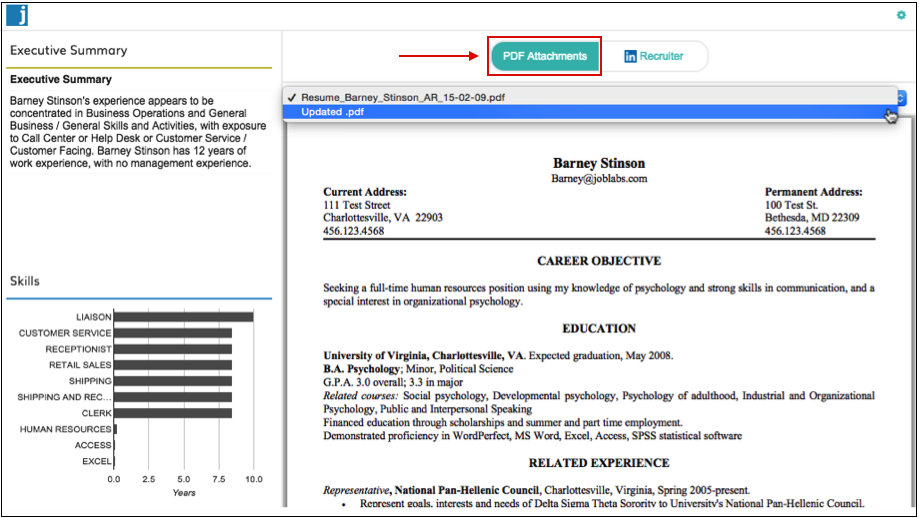Image resolution: width=919 pixels, height=518 pixels.
Task: Click the Executive Summary panel heading
Action: click(x=69, y=50)
